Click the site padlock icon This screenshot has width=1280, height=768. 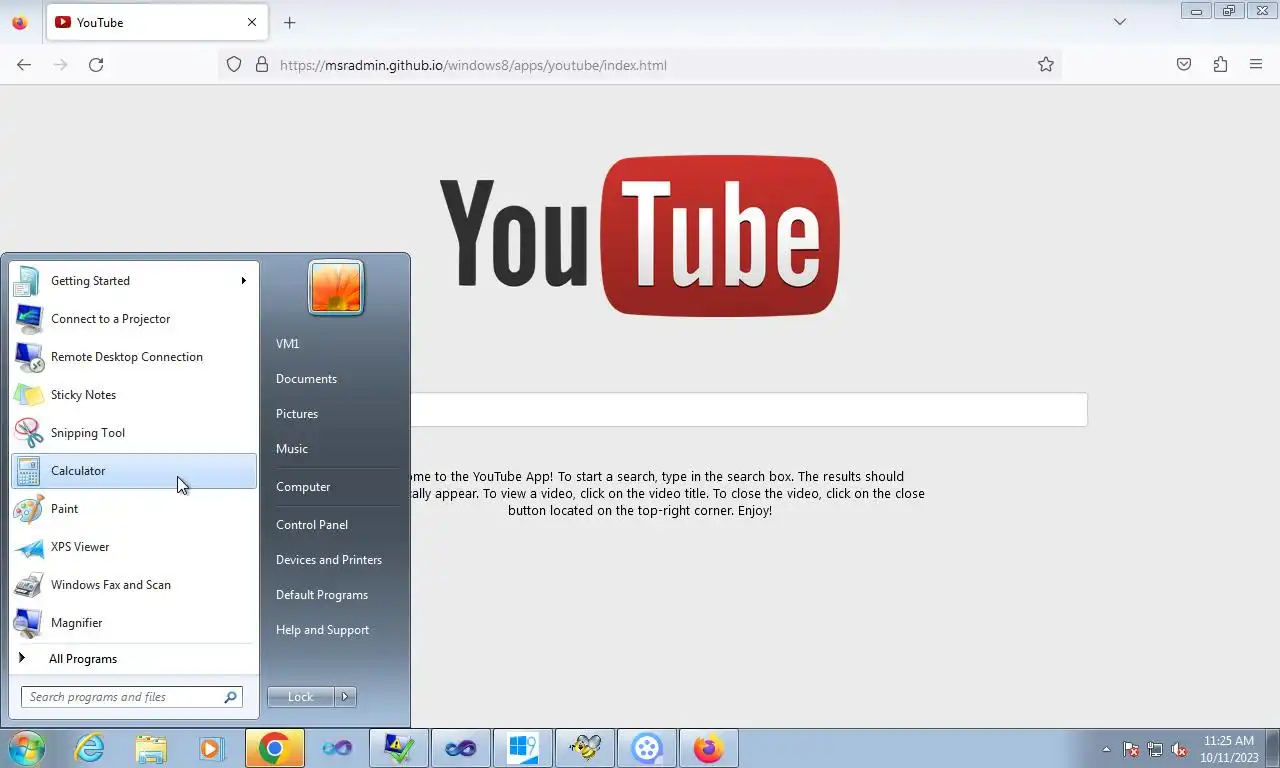[262, 65]
